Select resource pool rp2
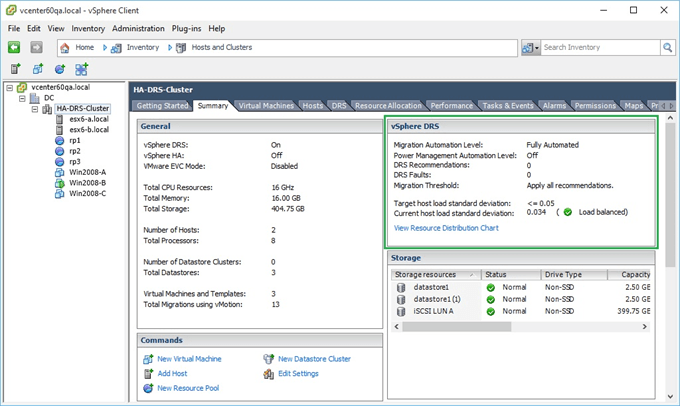This screenshot has height=406, width=680. point(75,151)
